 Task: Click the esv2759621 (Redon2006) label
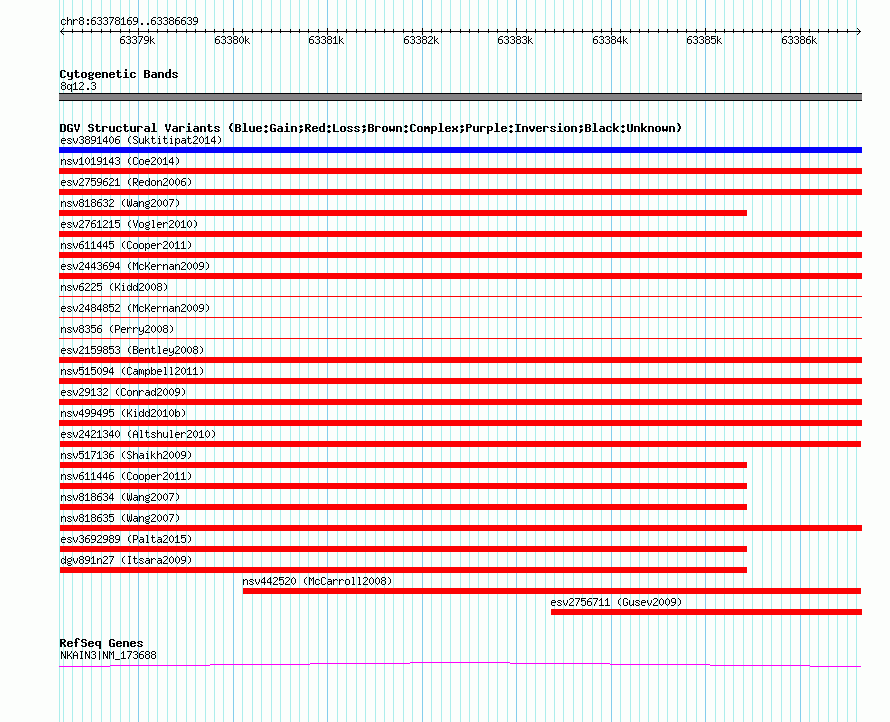click(126, 182)
